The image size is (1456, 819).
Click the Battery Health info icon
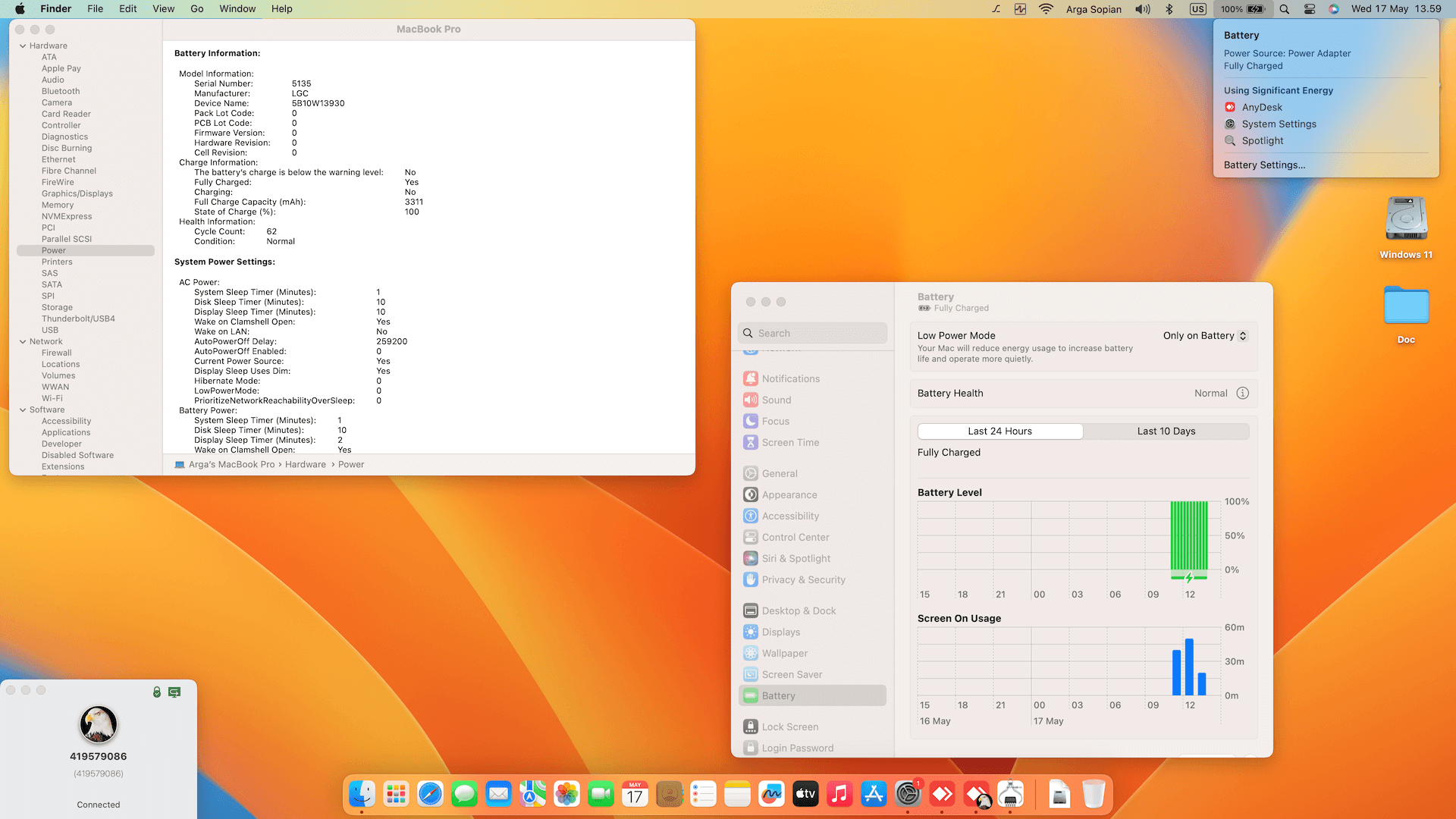[x=1242, y=393]
